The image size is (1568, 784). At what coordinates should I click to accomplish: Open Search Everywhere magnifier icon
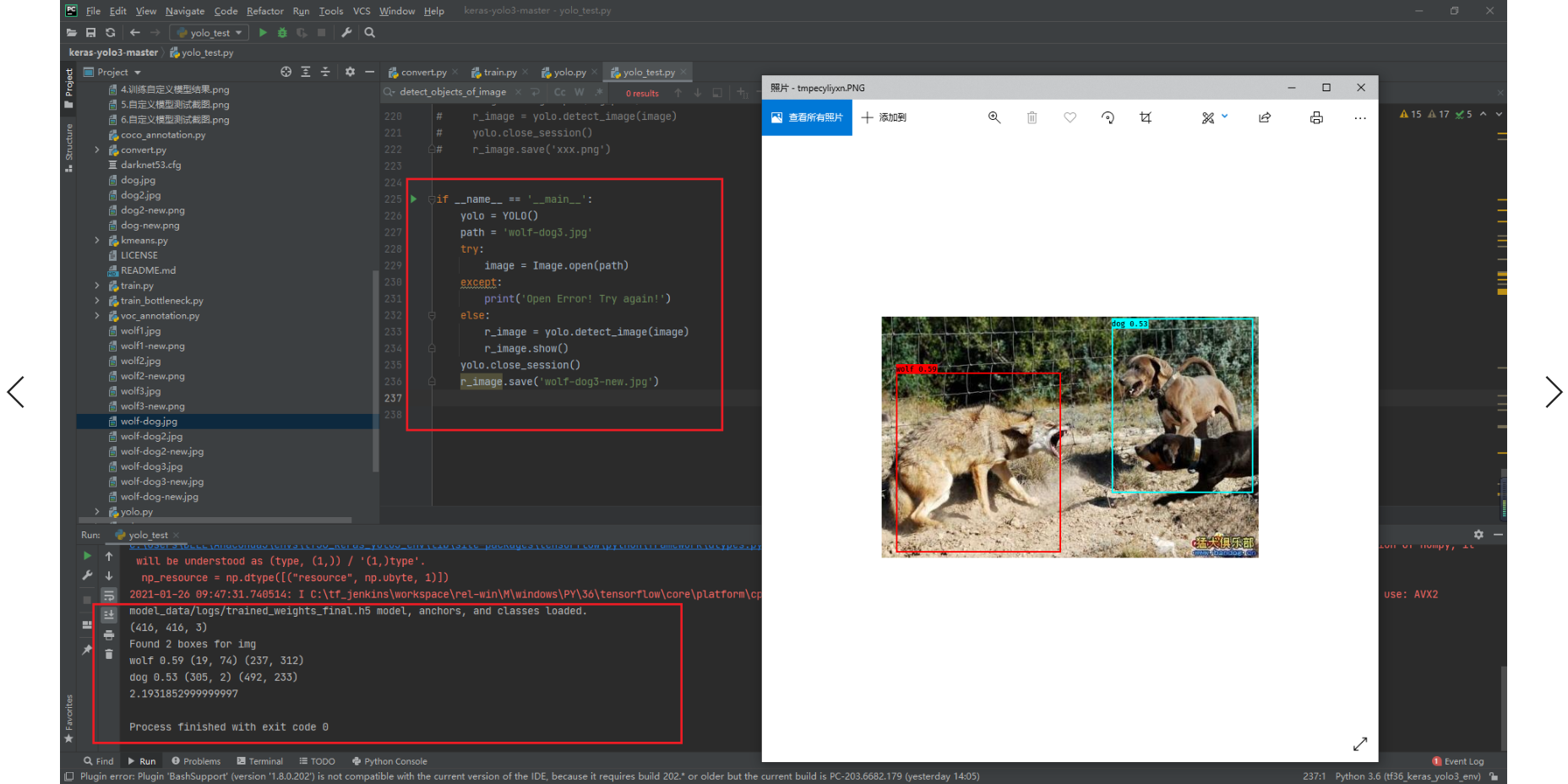pos(369,33)
